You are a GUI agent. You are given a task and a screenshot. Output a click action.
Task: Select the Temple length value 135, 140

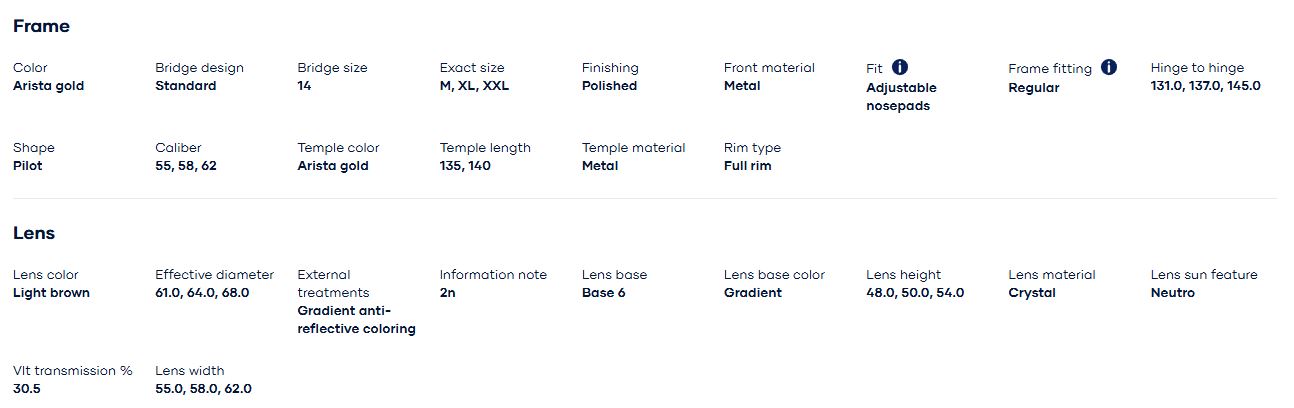(x=465, y=166)
